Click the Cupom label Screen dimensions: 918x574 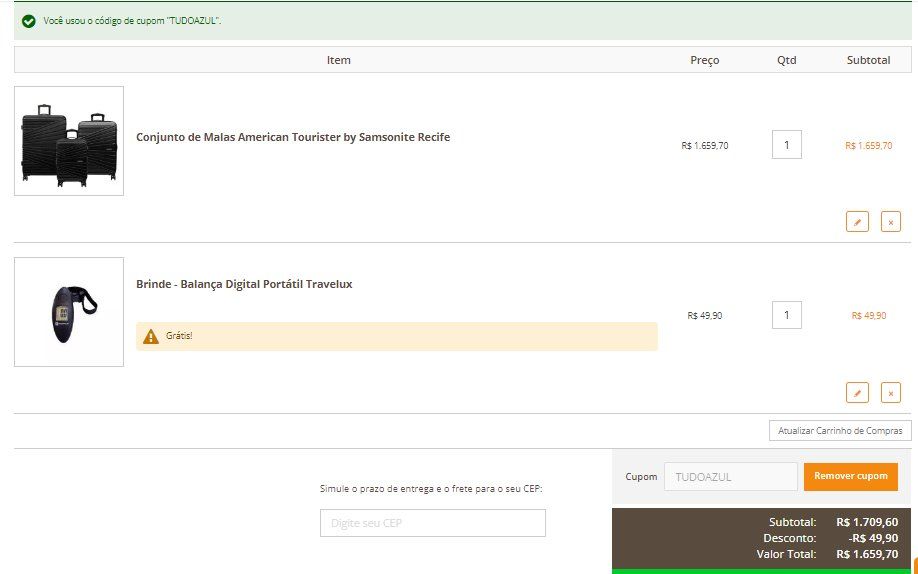pos(641,477)
